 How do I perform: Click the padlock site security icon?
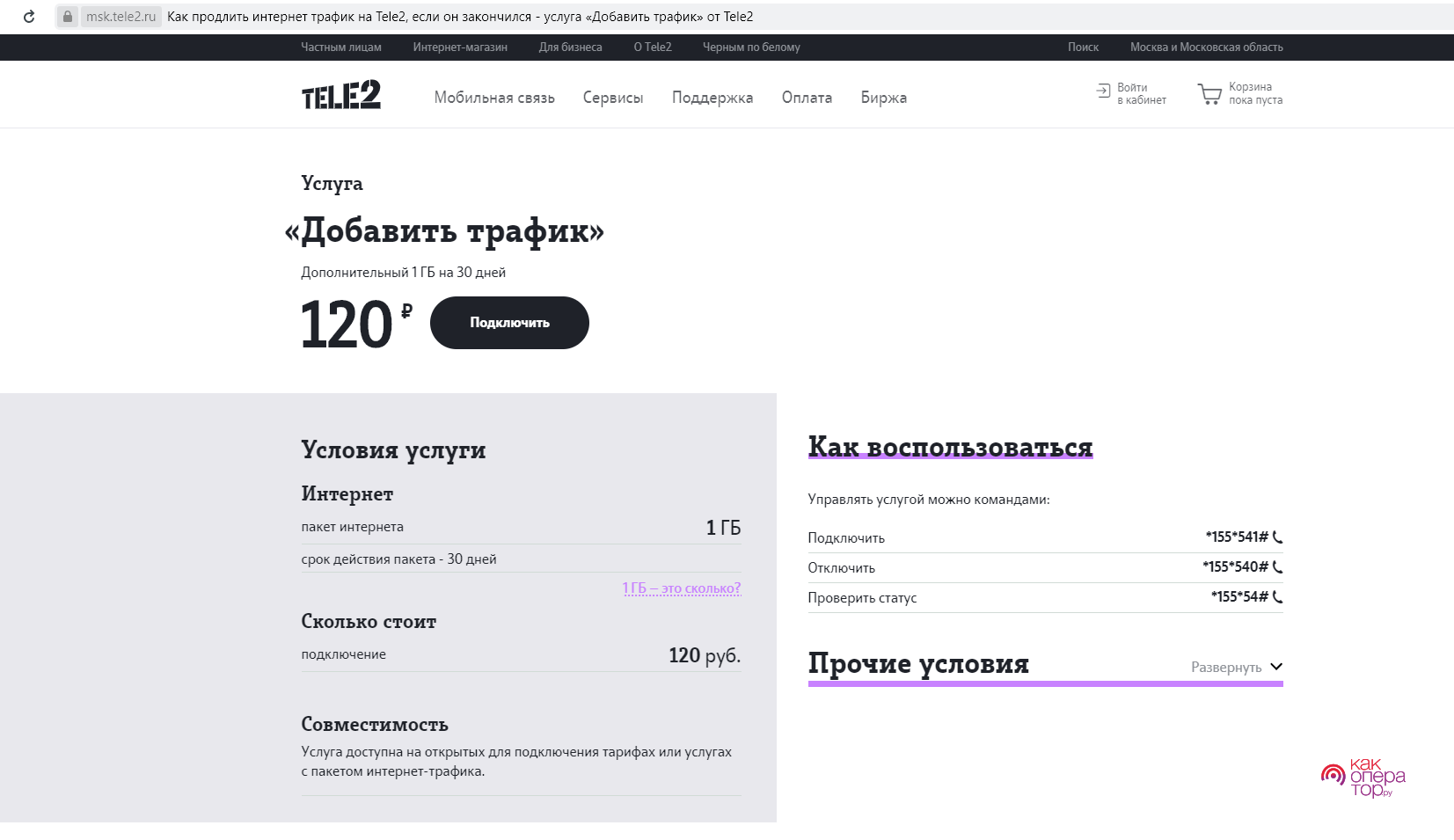pos(68,17)
